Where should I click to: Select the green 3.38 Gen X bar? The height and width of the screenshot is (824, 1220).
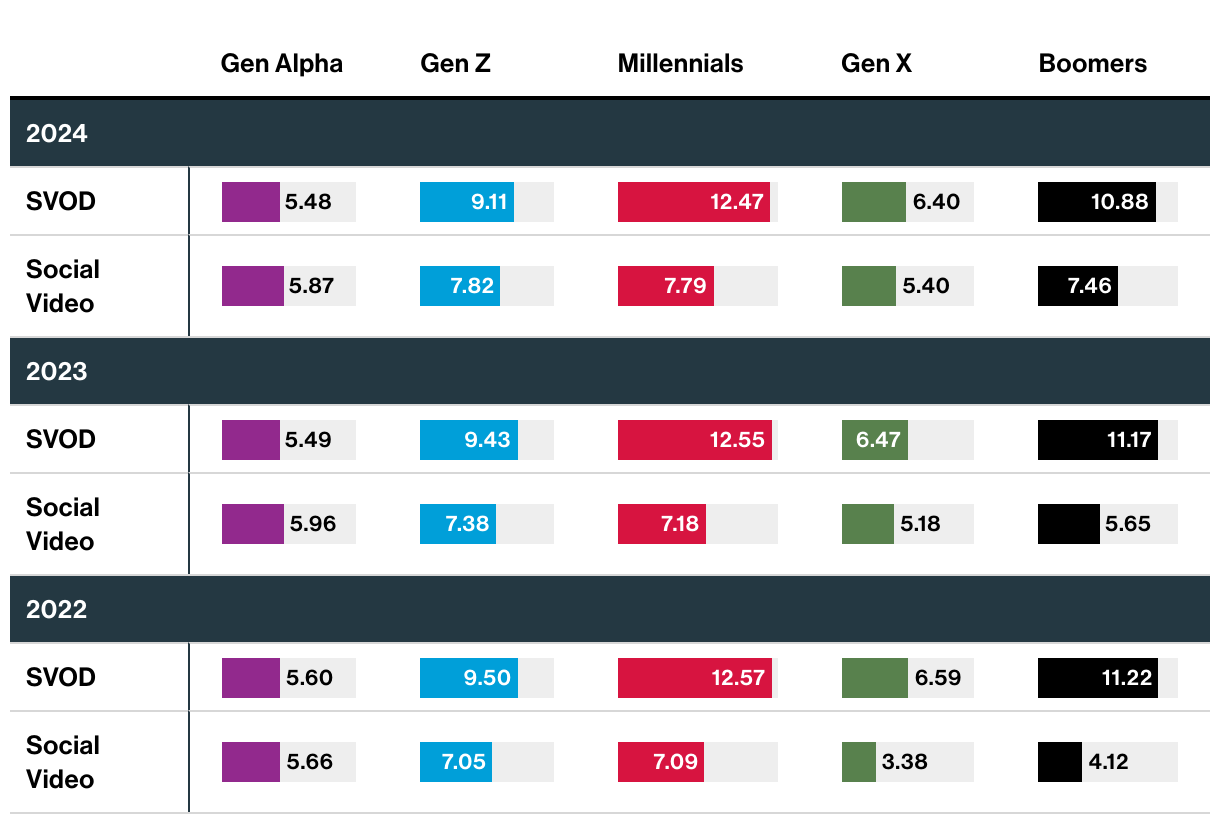pyautogui.click(x=858, y=762)
